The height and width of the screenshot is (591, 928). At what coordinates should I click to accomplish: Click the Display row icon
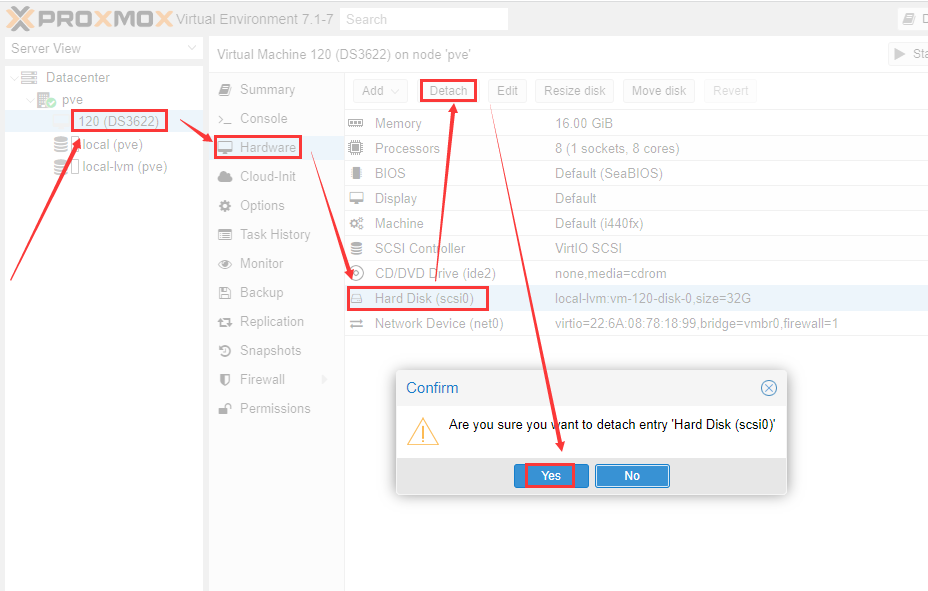[x=356, y=198]
